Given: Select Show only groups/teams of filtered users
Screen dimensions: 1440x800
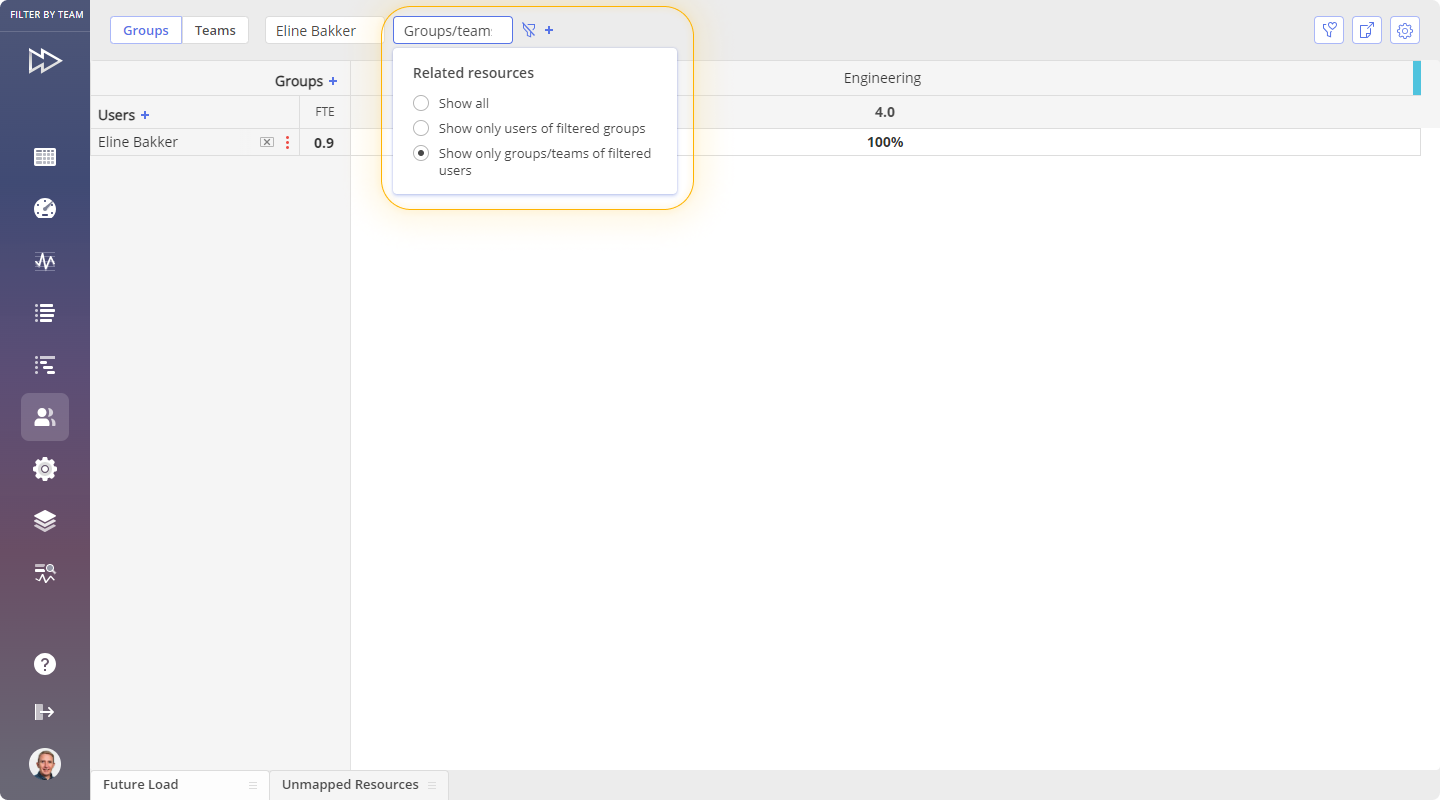Looking at the screenshot, I should click(x=421, y=153).
